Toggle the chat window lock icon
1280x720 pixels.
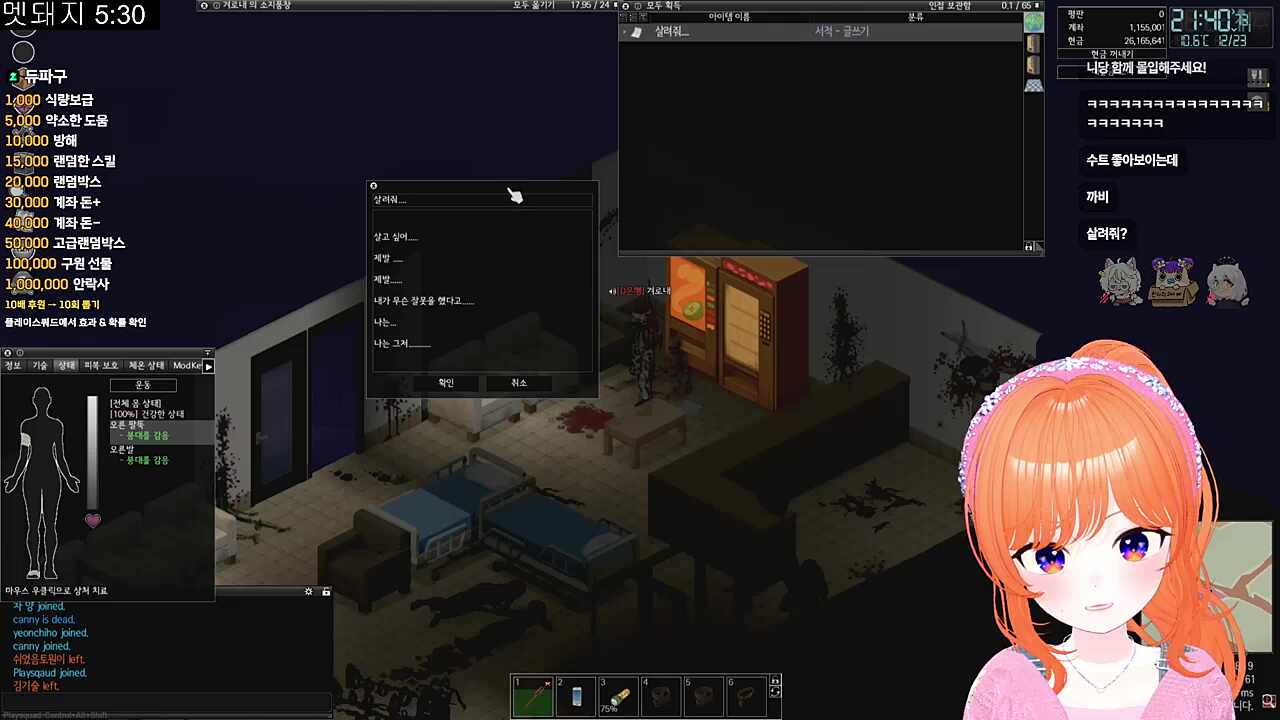(x=326, y=592)
